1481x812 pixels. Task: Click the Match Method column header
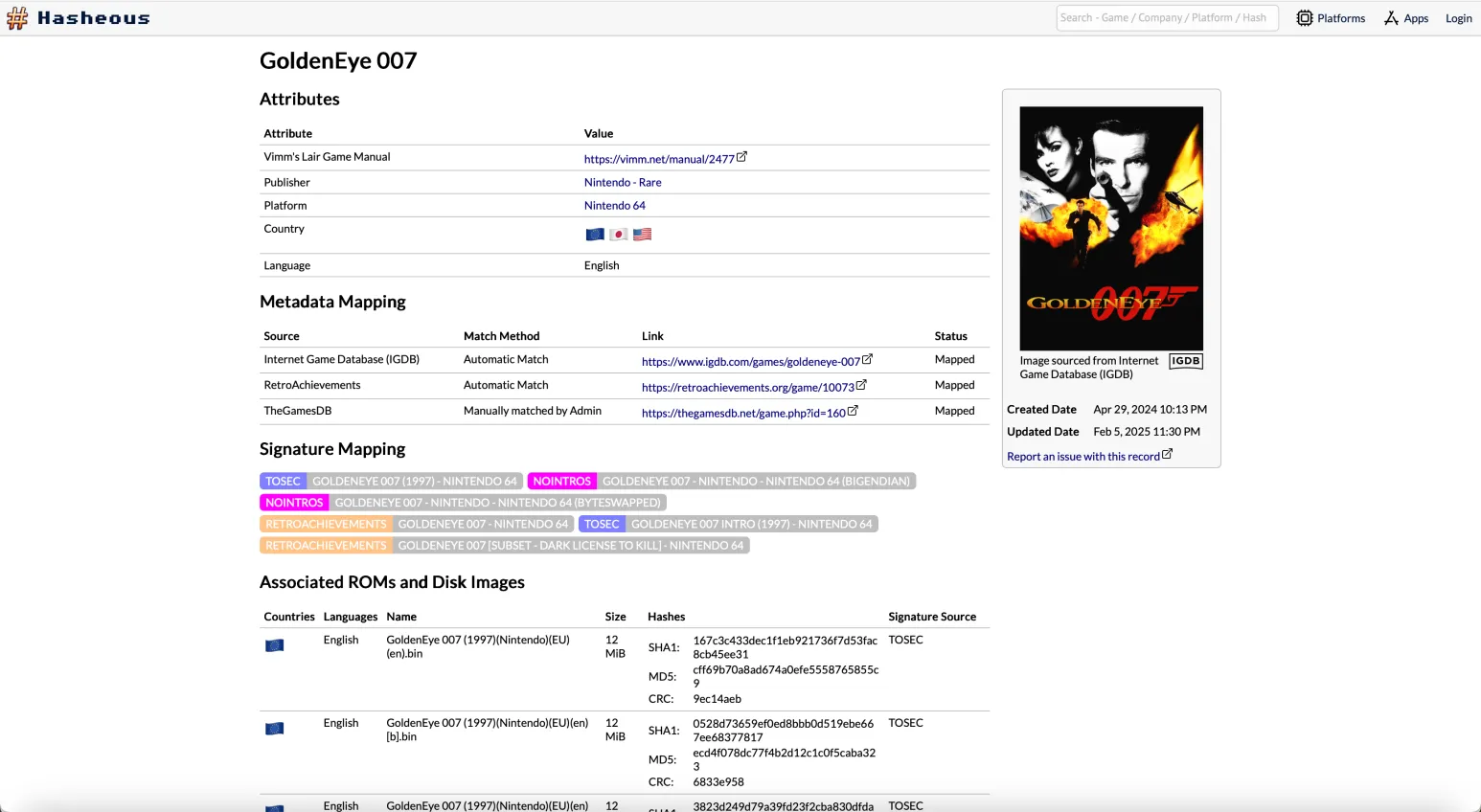click(502, 336)
